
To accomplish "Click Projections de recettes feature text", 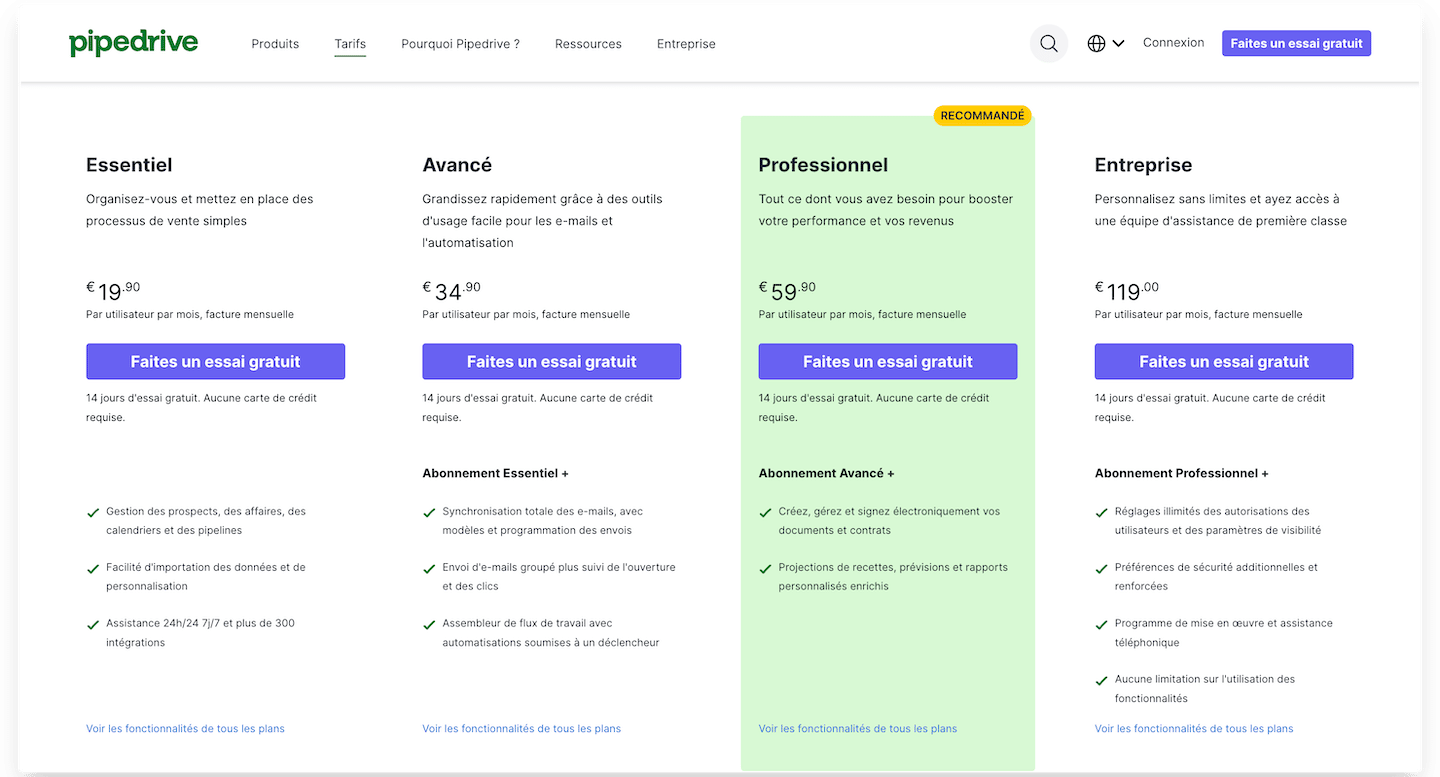I will coord(893,577).
